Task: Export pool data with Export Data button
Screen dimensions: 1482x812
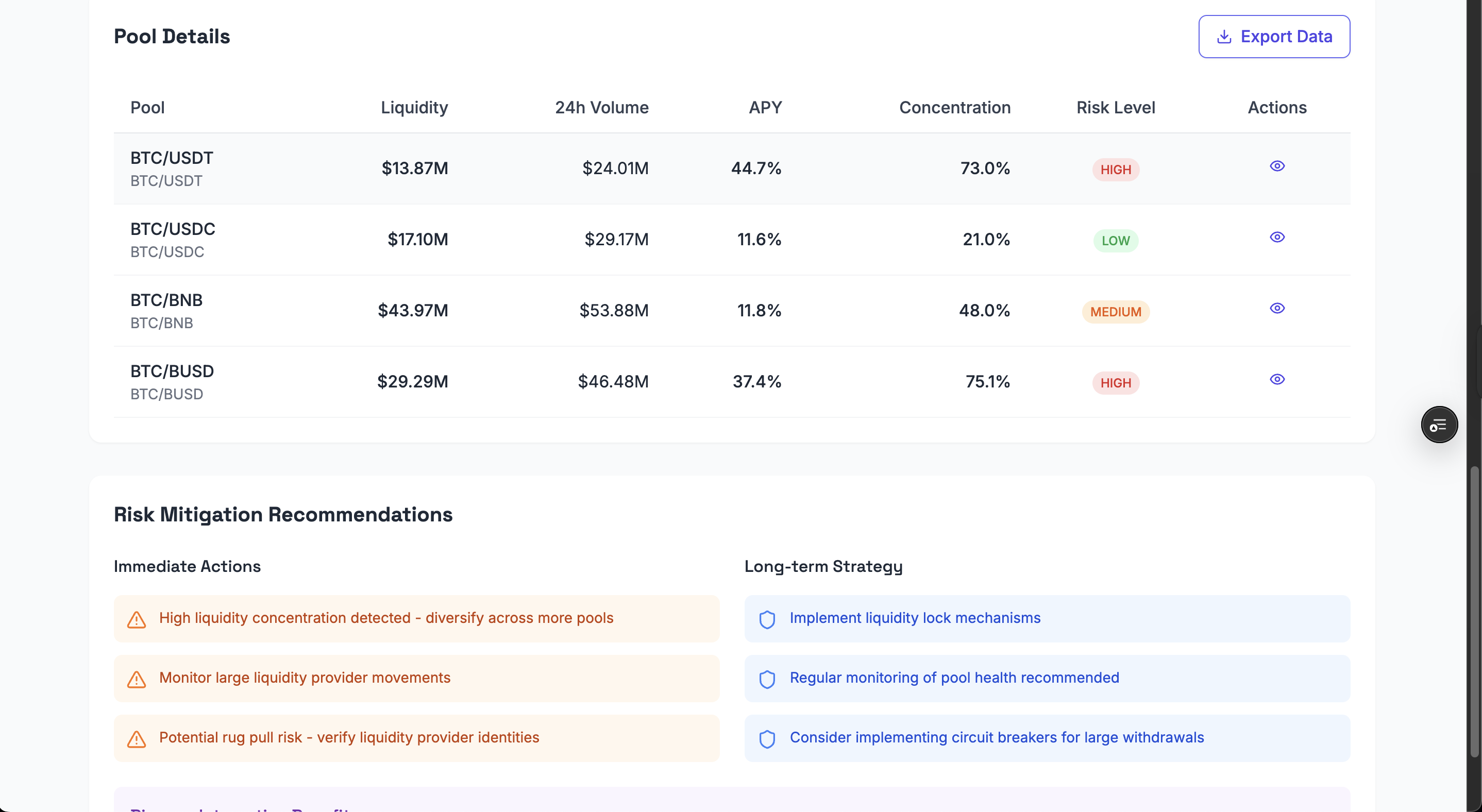Action: tap(1274, 37)
